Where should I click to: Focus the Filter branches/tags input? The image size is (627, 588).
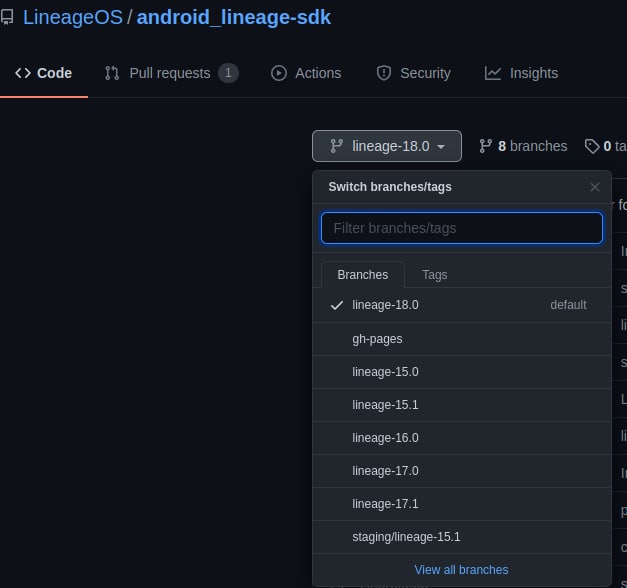pos(462,228)
